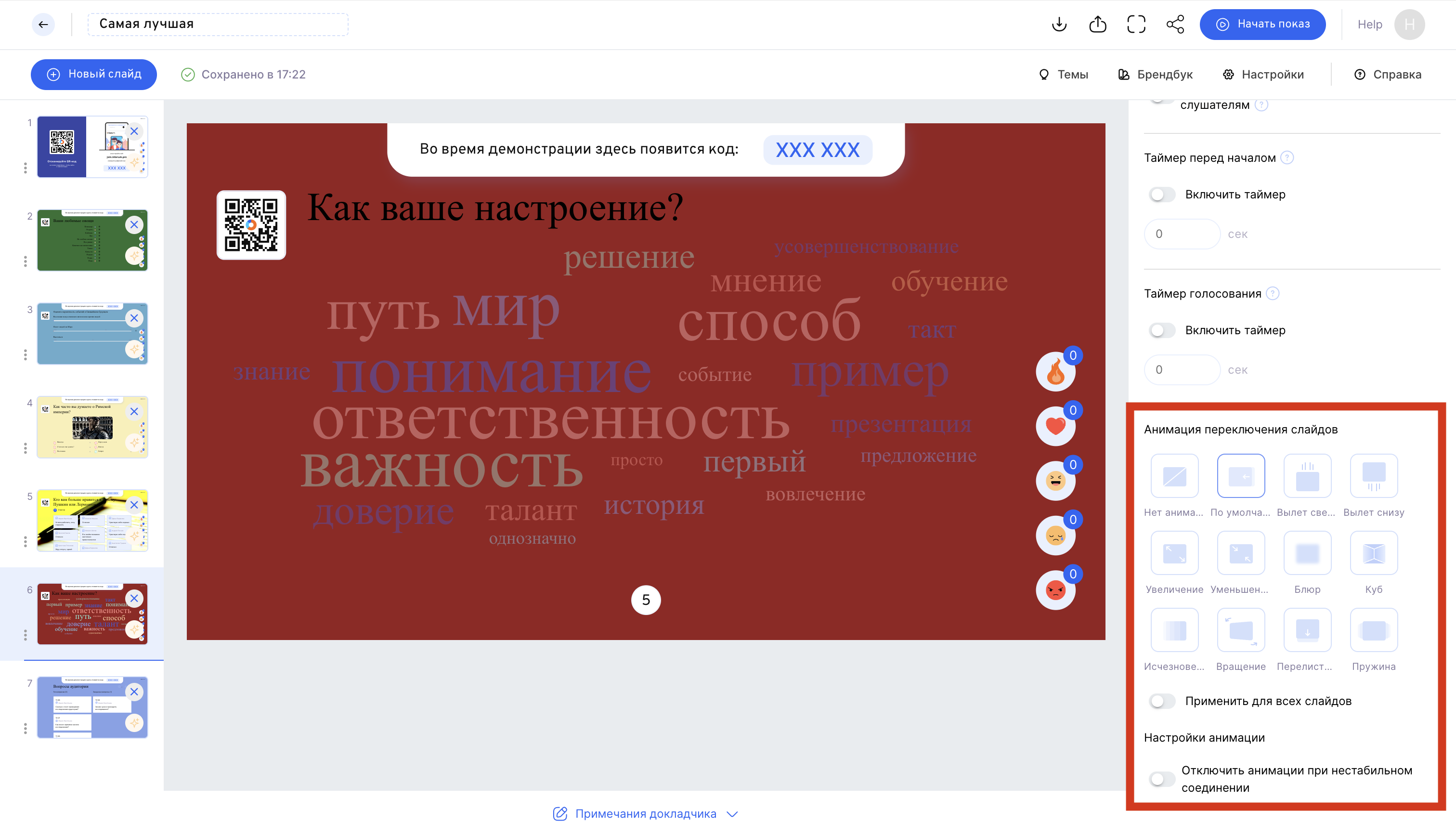Screen dimensions: 1456x837
Task: Select the Вращение transition animation
Action: 1240,630
